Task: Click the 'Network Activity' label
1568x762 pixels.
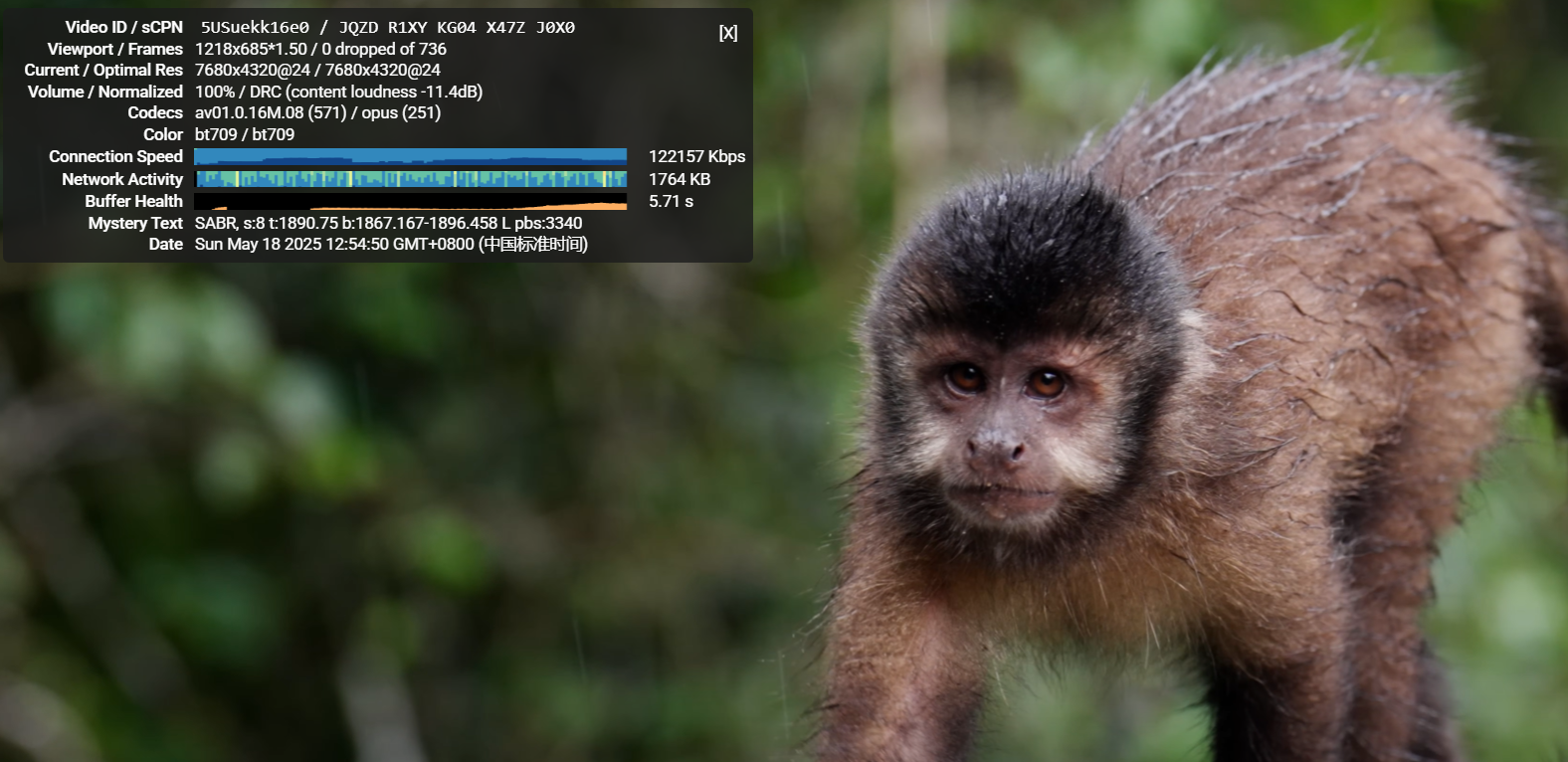Action: coord(122,179)
